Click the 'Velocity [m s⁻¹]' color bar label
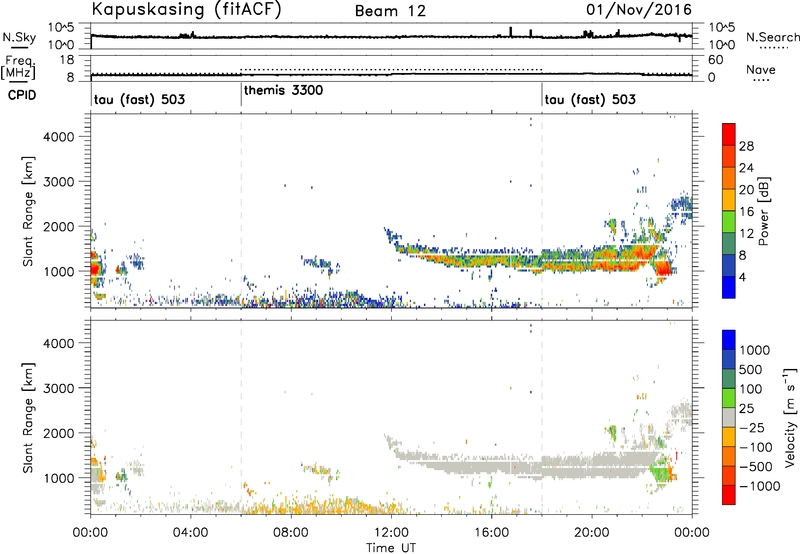The image size is (800, 554). coord(790,417)
